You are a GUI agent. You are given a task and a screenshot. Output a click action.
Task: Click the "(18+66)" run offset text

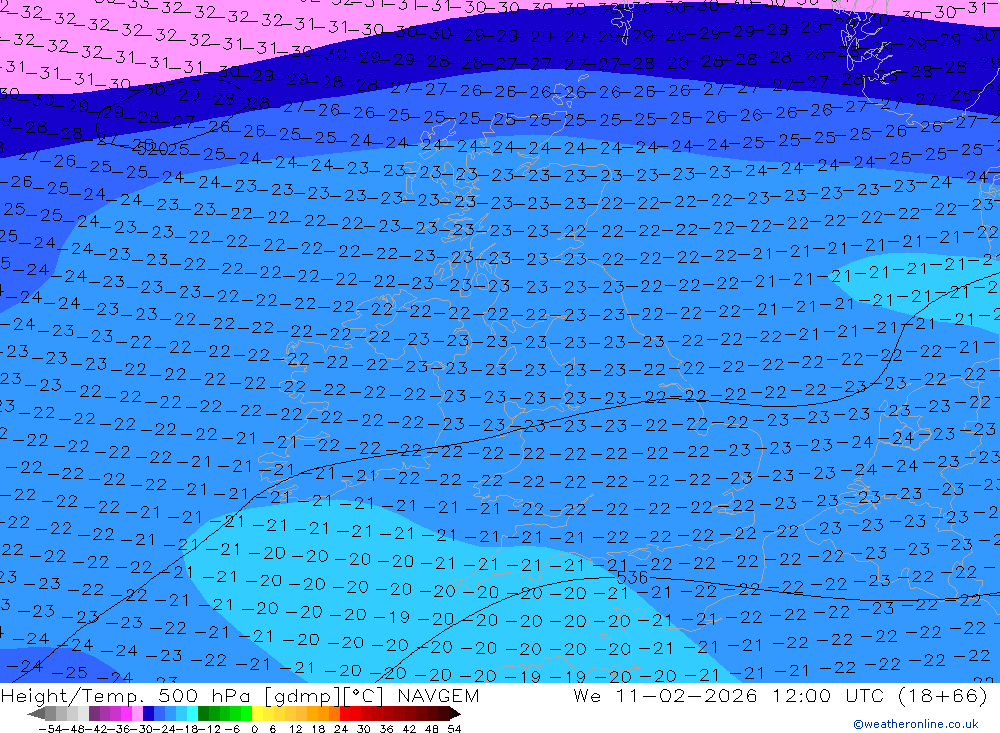point(943,695)
